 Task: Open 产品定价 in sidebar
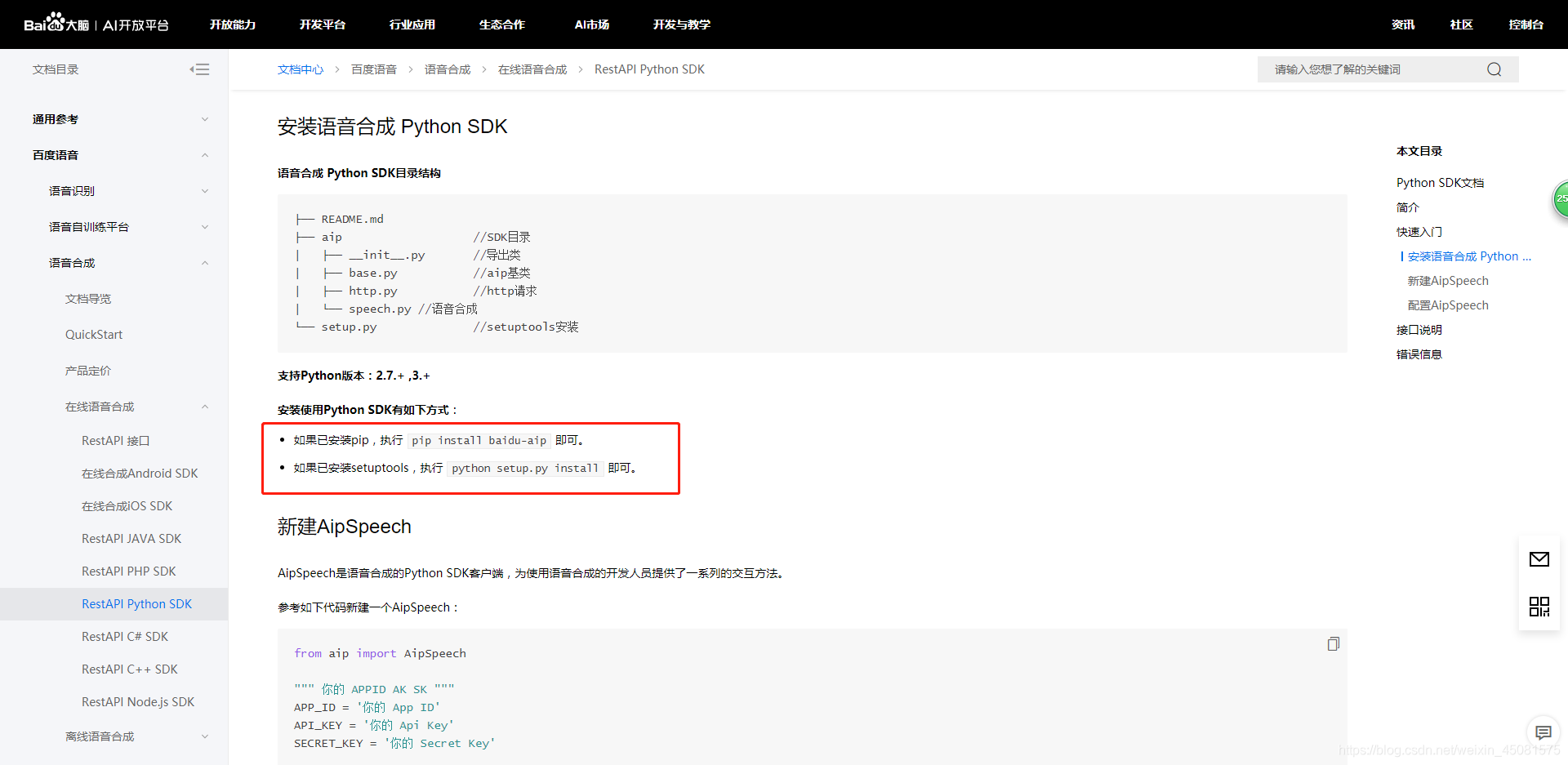88,371
